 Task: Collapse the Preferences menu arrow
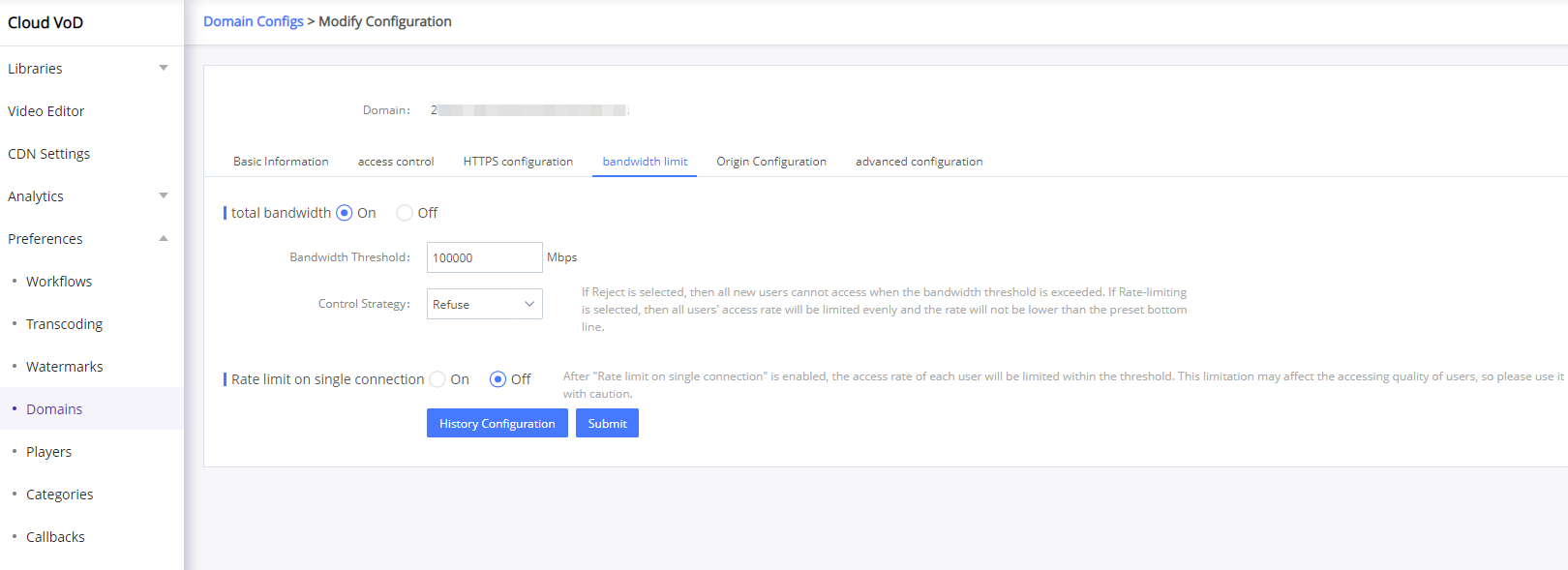coord(164,238)
